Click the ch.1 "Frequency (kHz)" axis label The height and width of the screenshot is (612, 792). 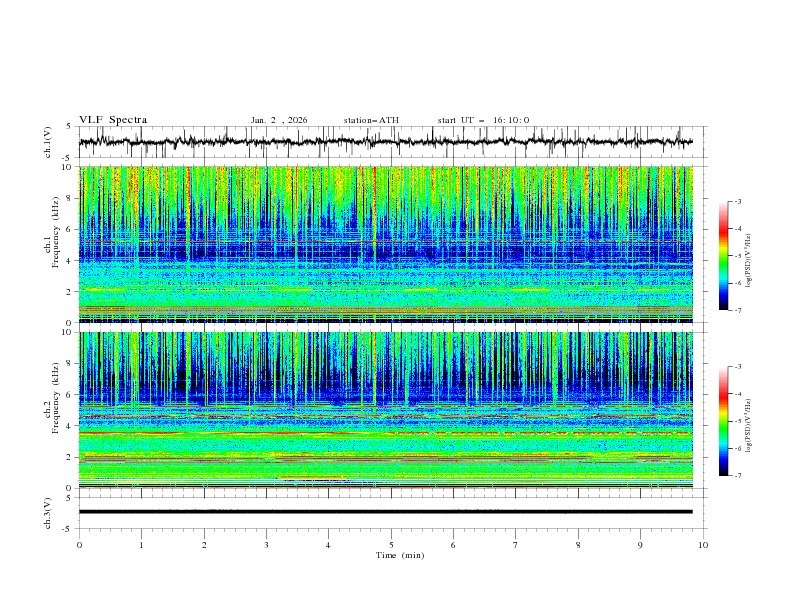tap(56, 230)
